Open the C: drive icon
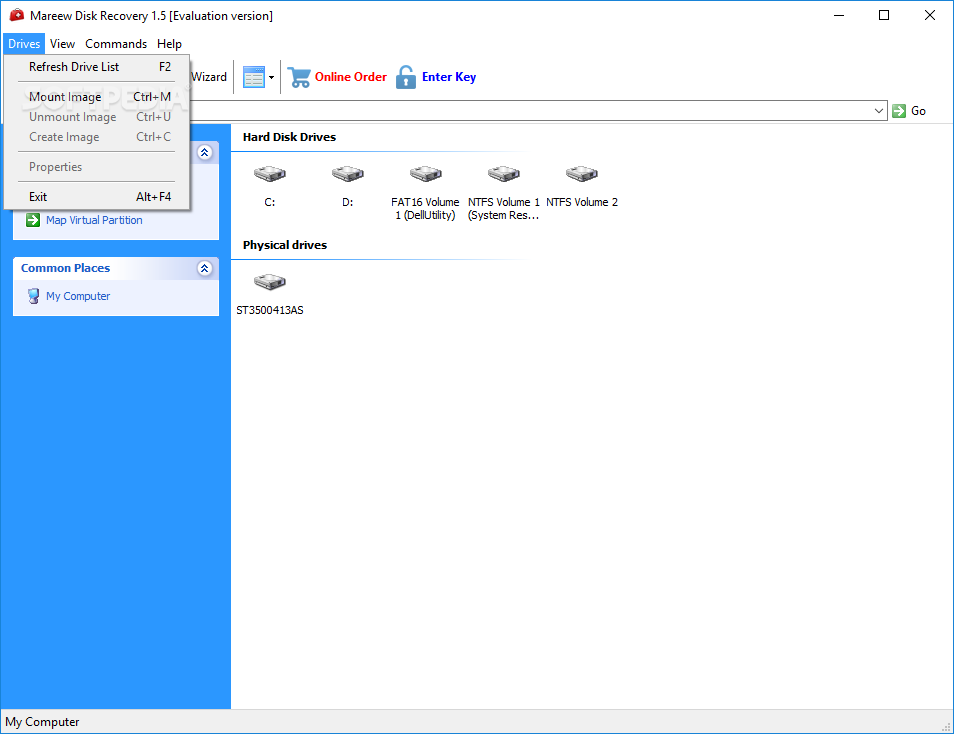 click(x=270, y=174)
